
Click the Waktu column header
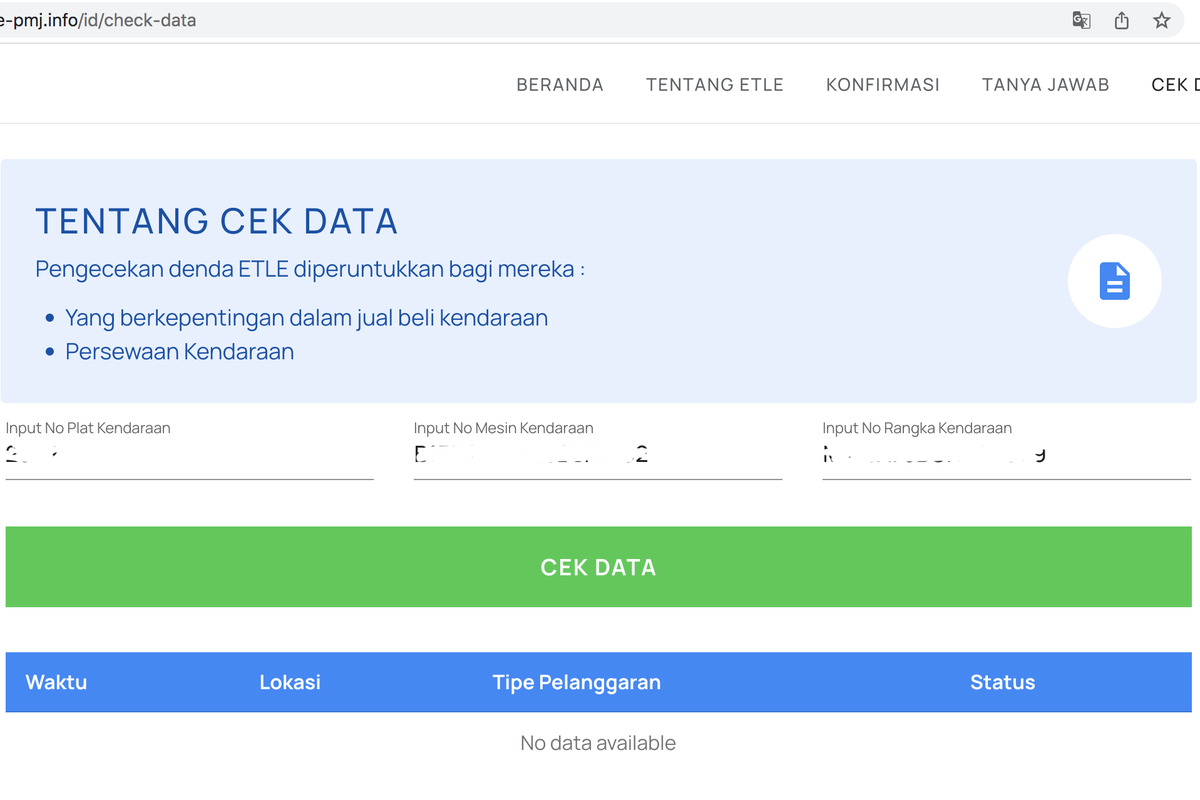(x=55, y=682)
